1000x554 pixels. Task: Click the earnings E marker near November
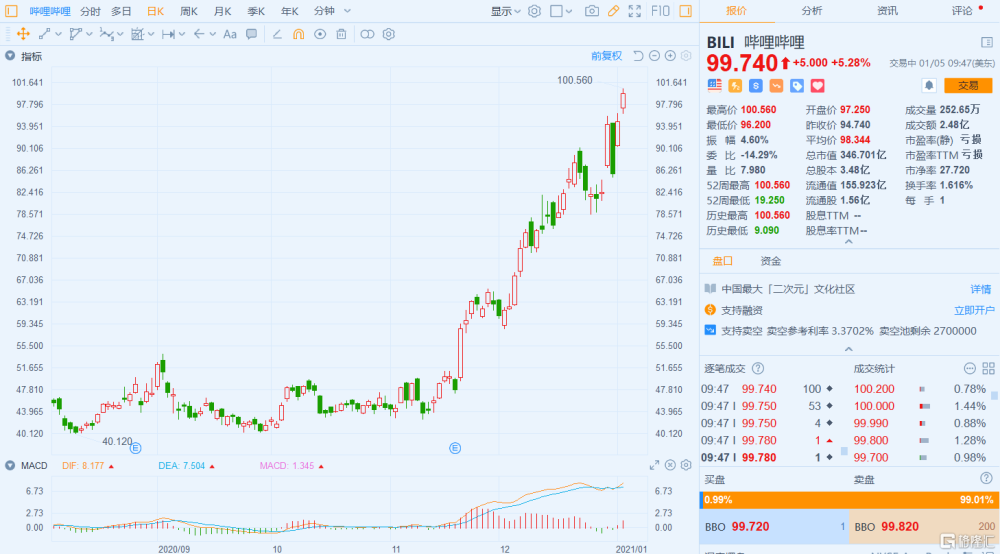pyautogui.click(x=455, y=448)
